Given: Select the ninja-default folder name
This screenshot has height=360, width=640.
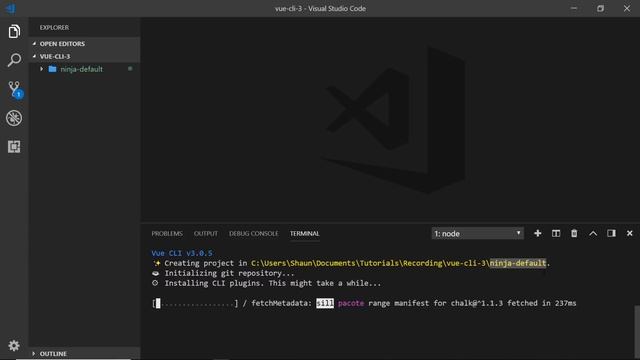Looking at the screenshot, I should (x=82, y=69).
